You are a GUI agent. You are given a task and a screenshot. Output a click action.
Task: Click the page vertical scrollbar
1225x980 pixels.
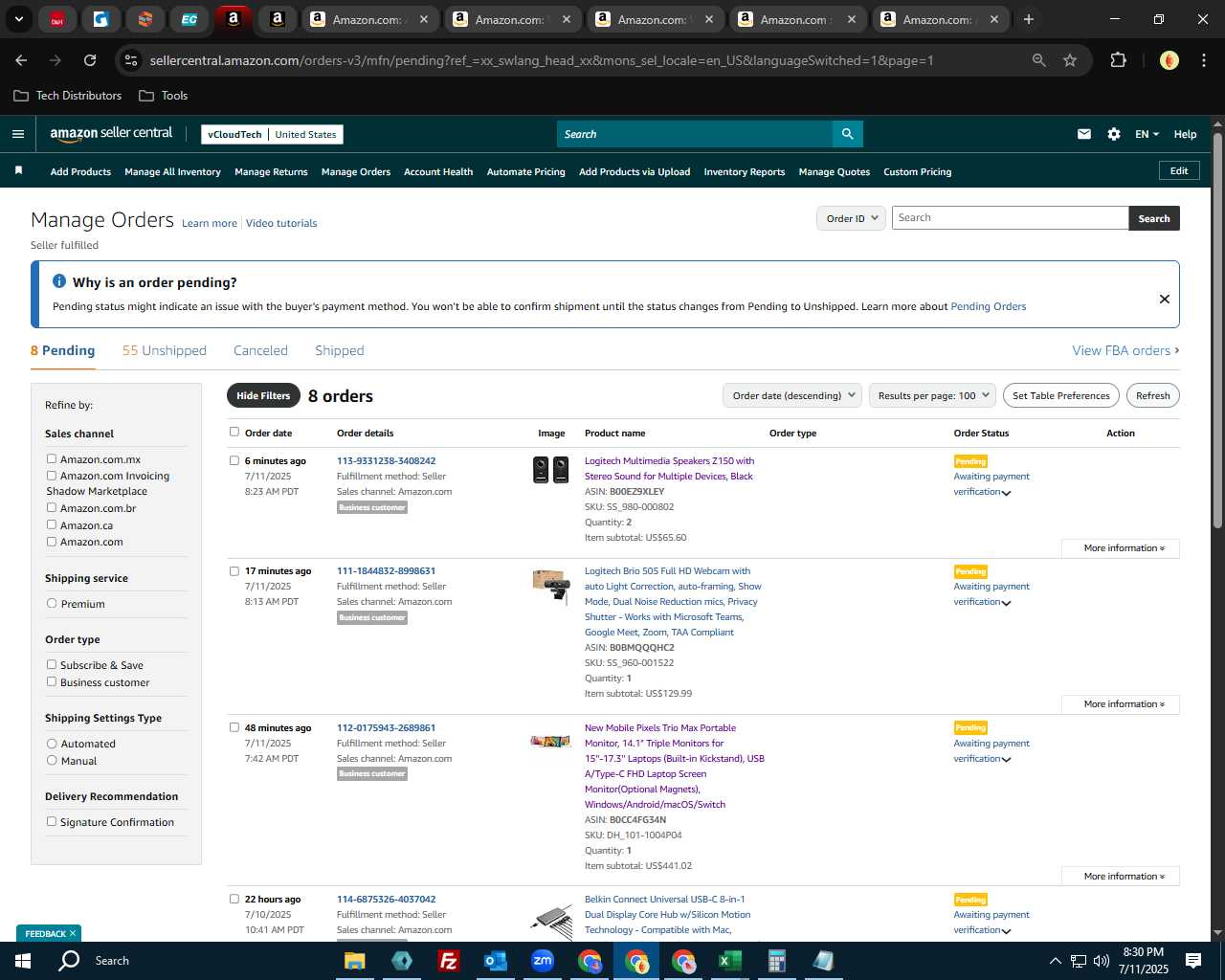(1217, 330)
